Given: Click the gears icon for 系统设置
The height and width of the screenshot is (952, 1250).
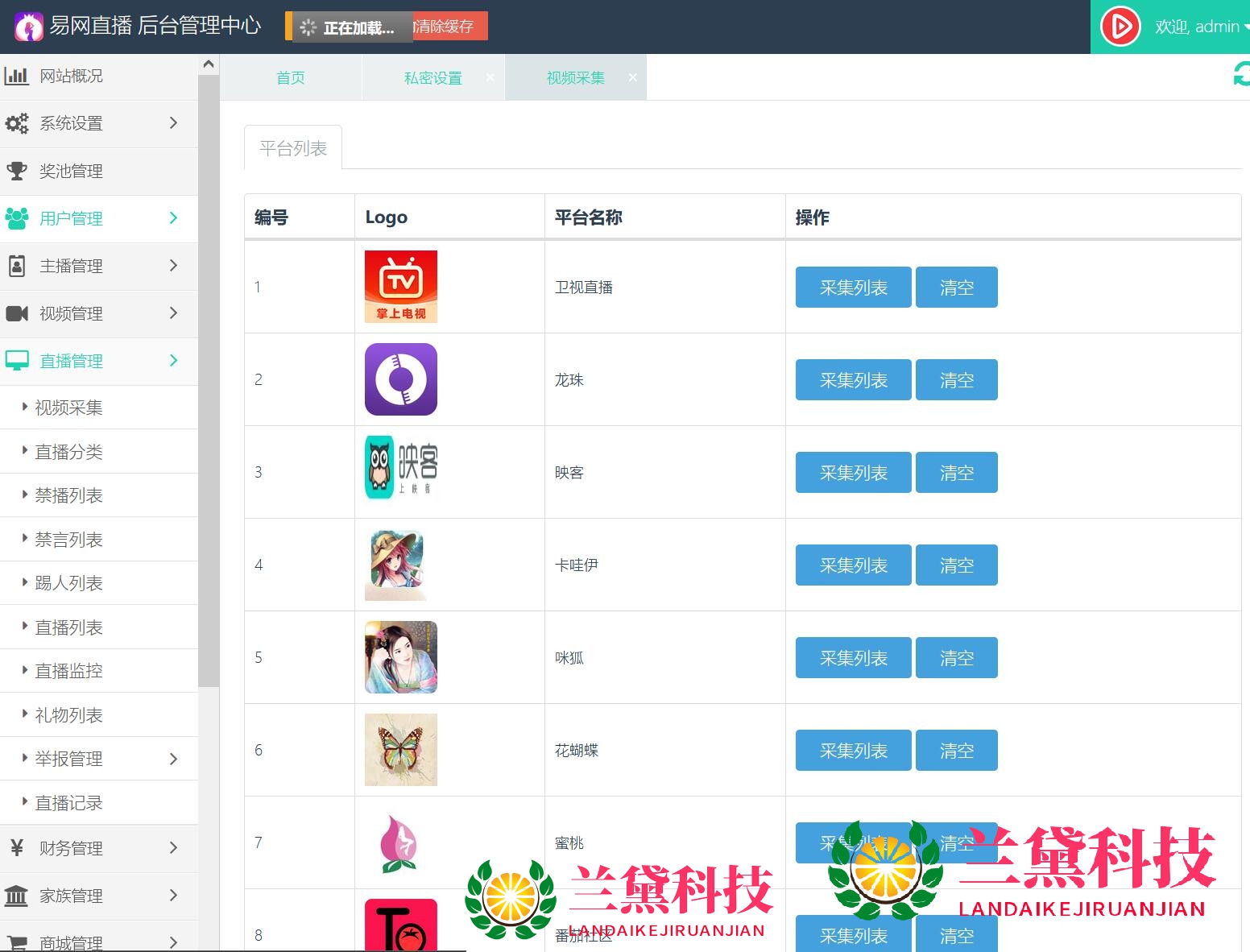Looking at the screenshot, I should click(16, 123).
